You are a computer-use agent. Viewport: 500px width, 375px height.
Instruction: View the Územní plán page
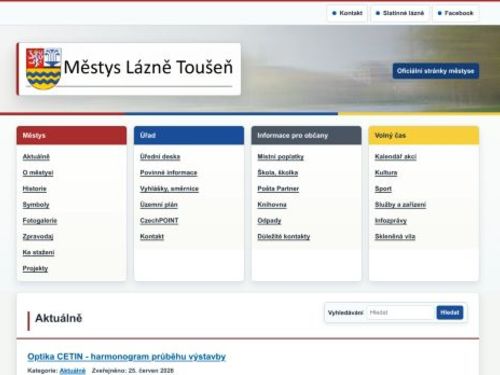point(159,205)
